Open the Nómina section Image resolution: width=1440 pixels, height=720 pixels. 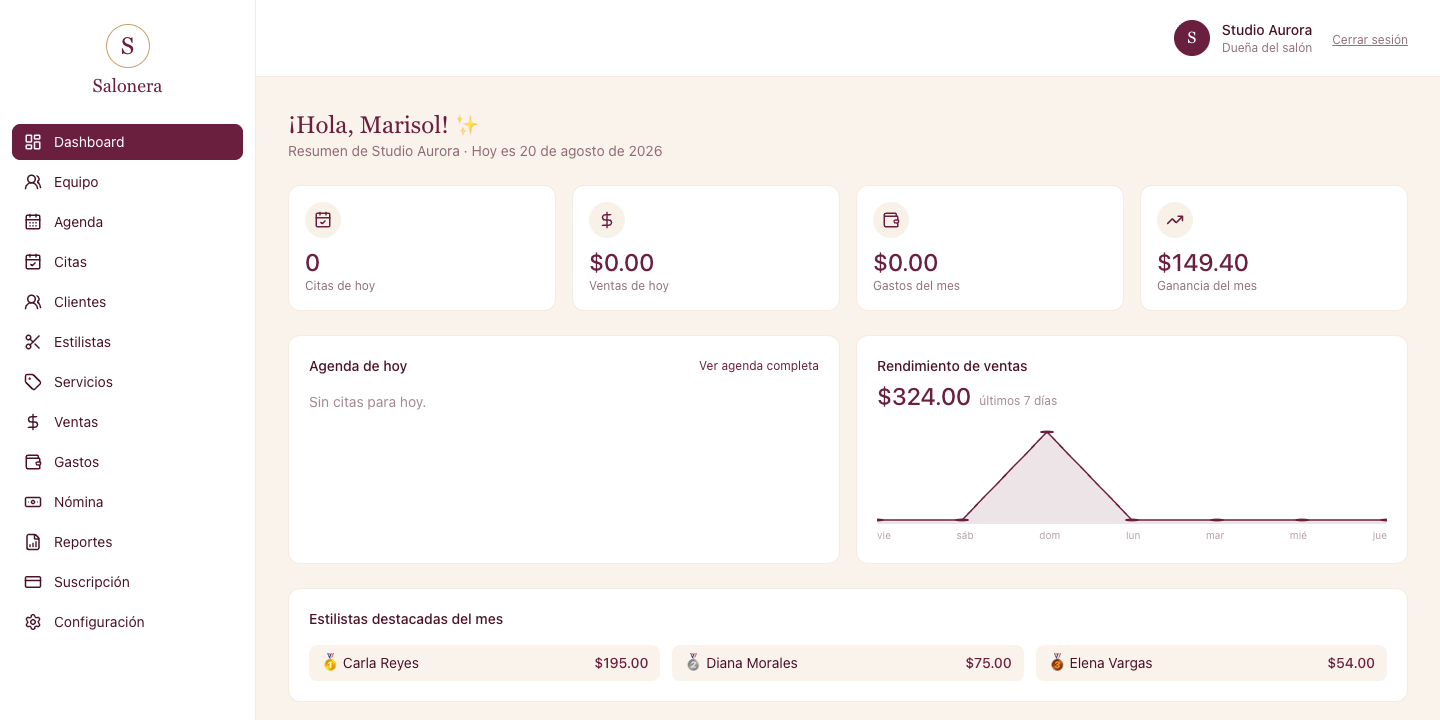pos(127,502)
